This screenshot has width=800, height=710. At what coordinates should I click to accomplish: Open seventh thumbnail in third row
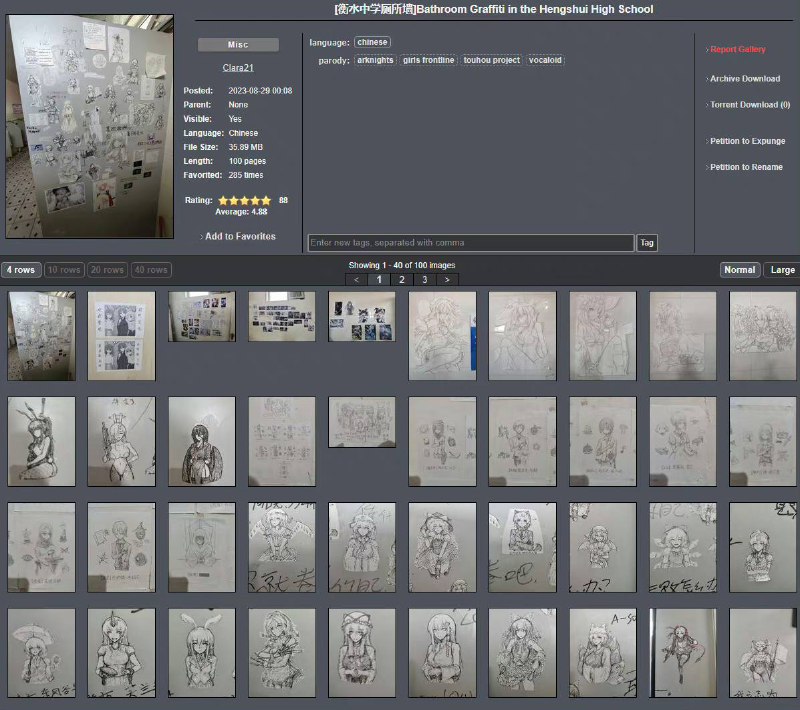[522, 547]
